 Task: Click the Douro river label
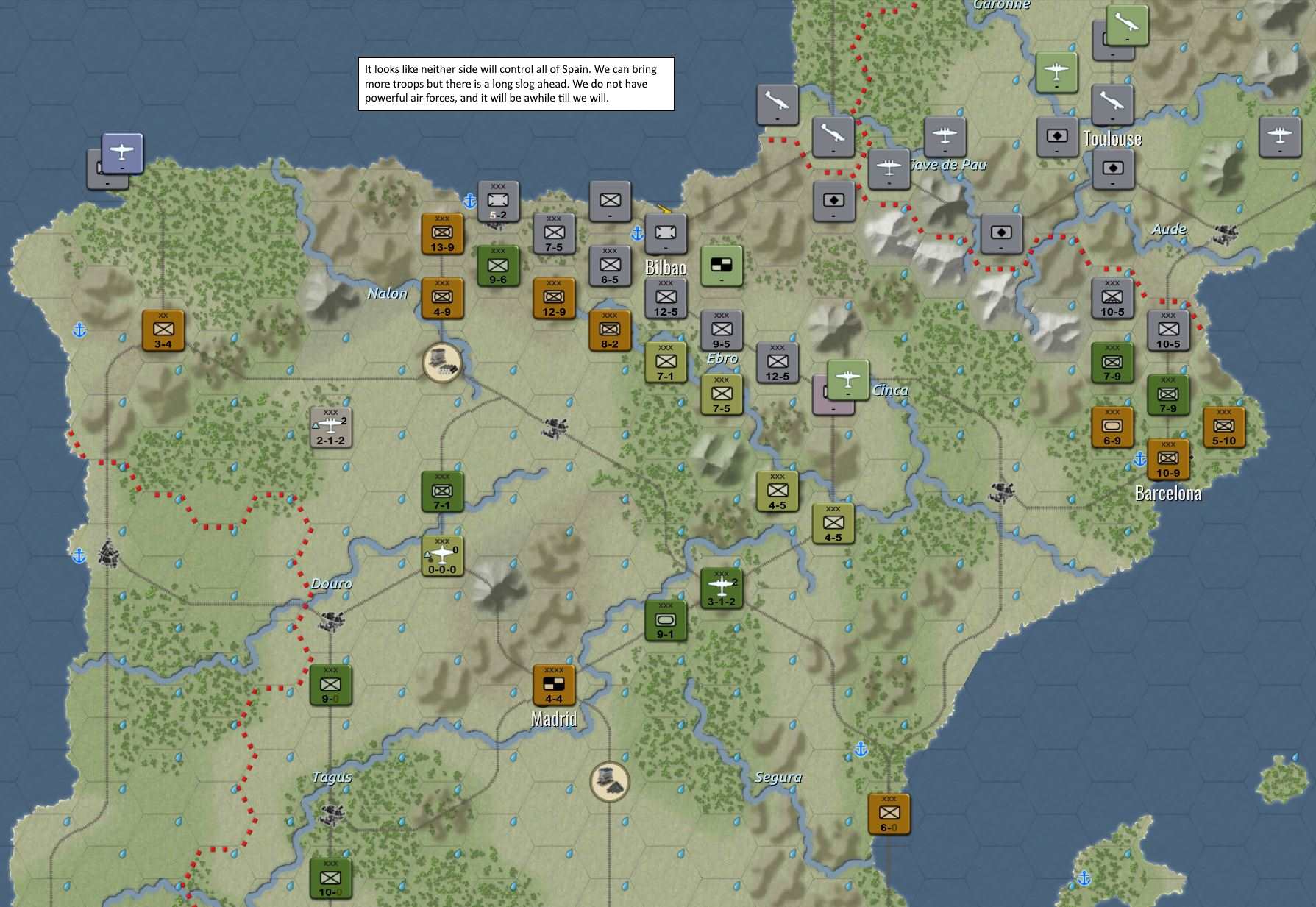tap(331, 583)
